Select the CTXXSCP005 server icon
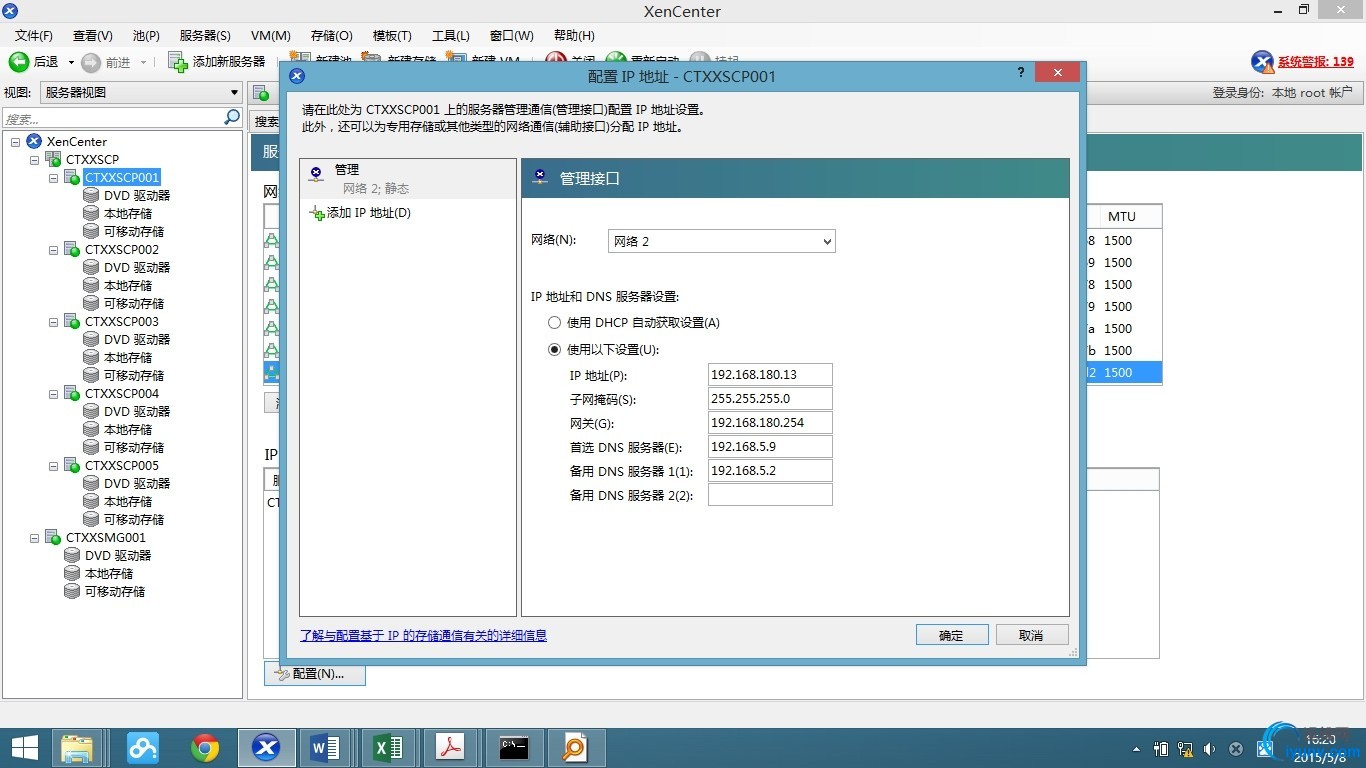This screenshot has width=1366, height=768. coord(72,466)
